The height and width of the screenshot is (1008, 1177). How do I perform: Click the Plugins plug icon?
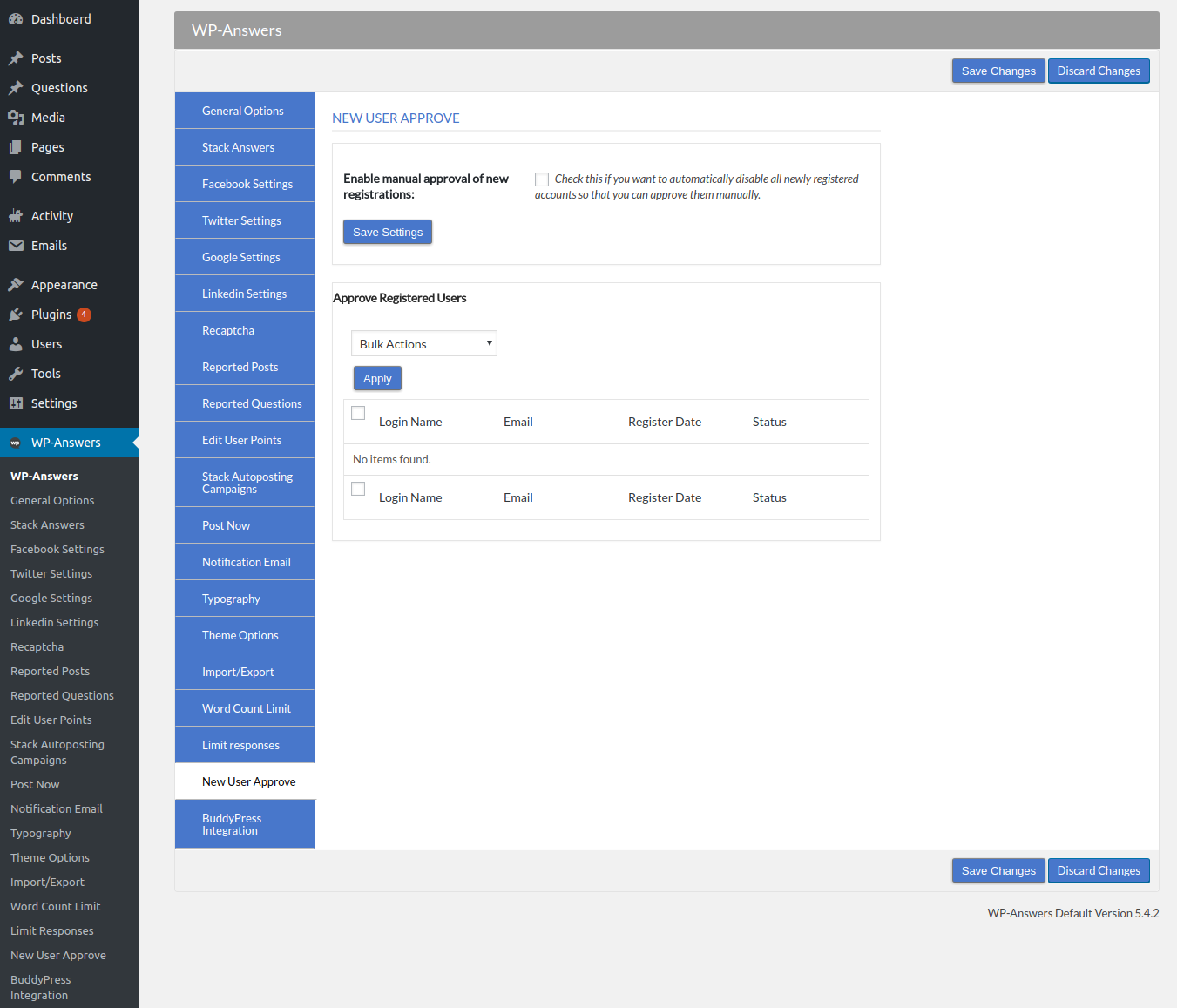click(16, 315)
